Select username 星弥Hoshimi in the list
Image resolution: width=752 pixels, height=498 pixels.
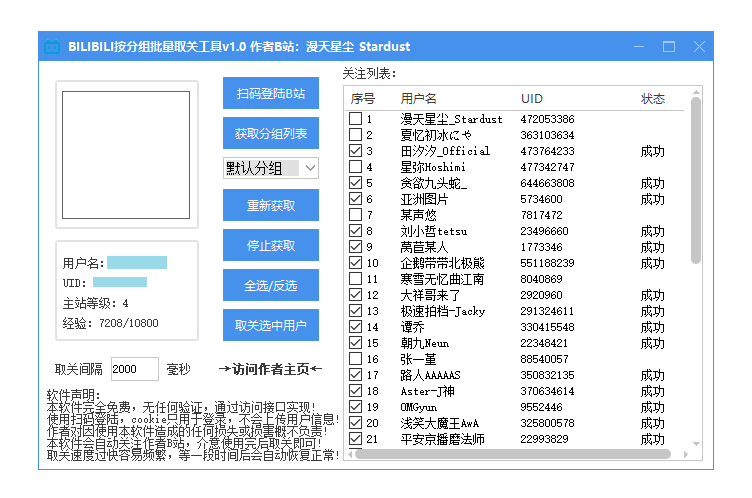click(x=433, y=167)
